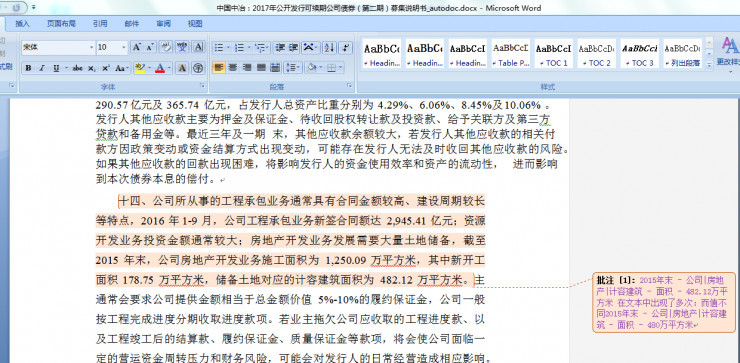Select the 批注 [1] comment balloon
This screenshot has width=740, height=363.
[664, 302]
